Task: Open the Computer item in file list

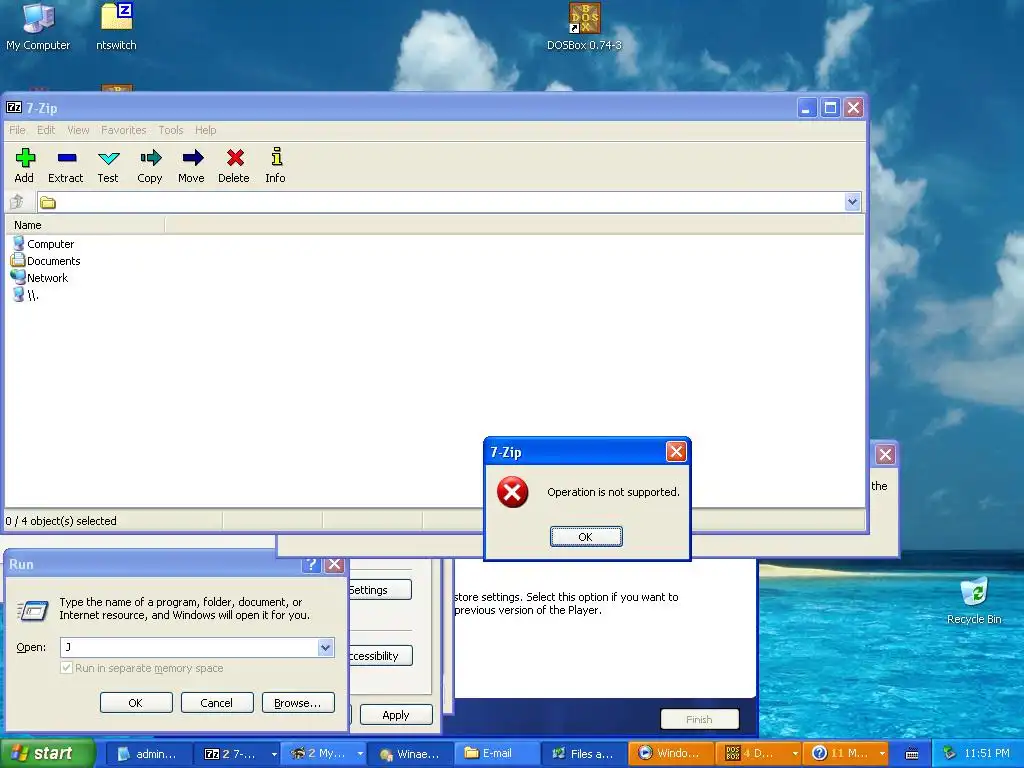Action: (x=44, y=244)
